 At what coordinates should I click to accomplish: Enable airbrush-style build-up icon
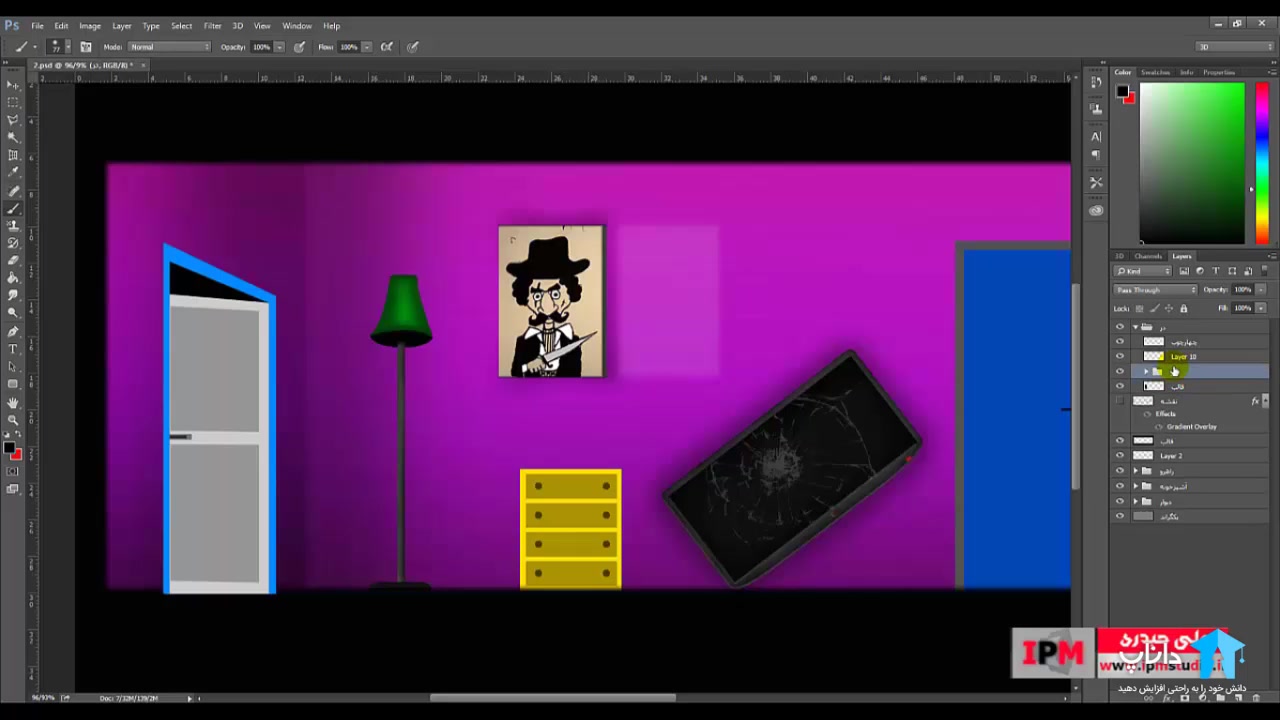point(386,47)
